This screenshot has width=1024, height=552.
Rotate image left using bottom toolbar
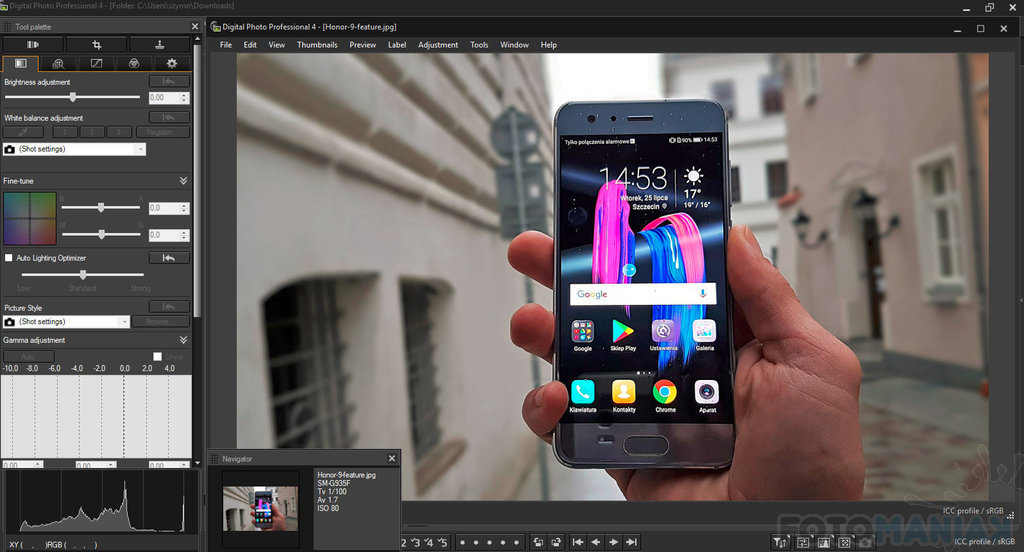[538, 542]
